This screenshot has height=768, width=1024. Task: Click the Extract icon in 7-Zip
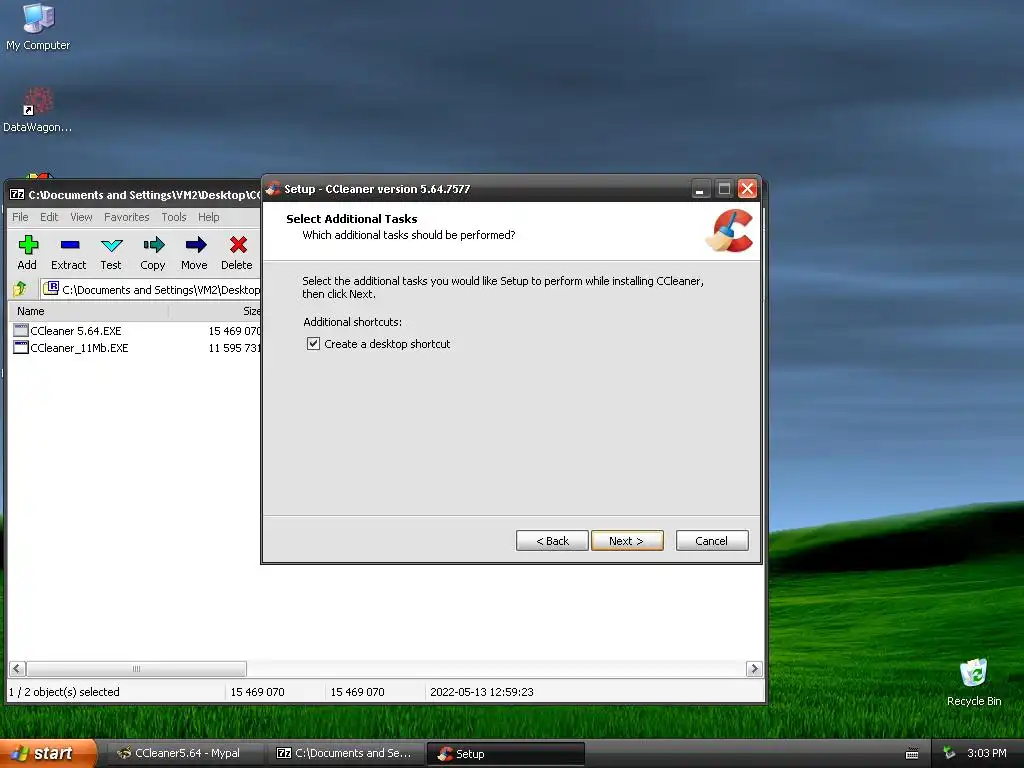(x=69, y=245)
